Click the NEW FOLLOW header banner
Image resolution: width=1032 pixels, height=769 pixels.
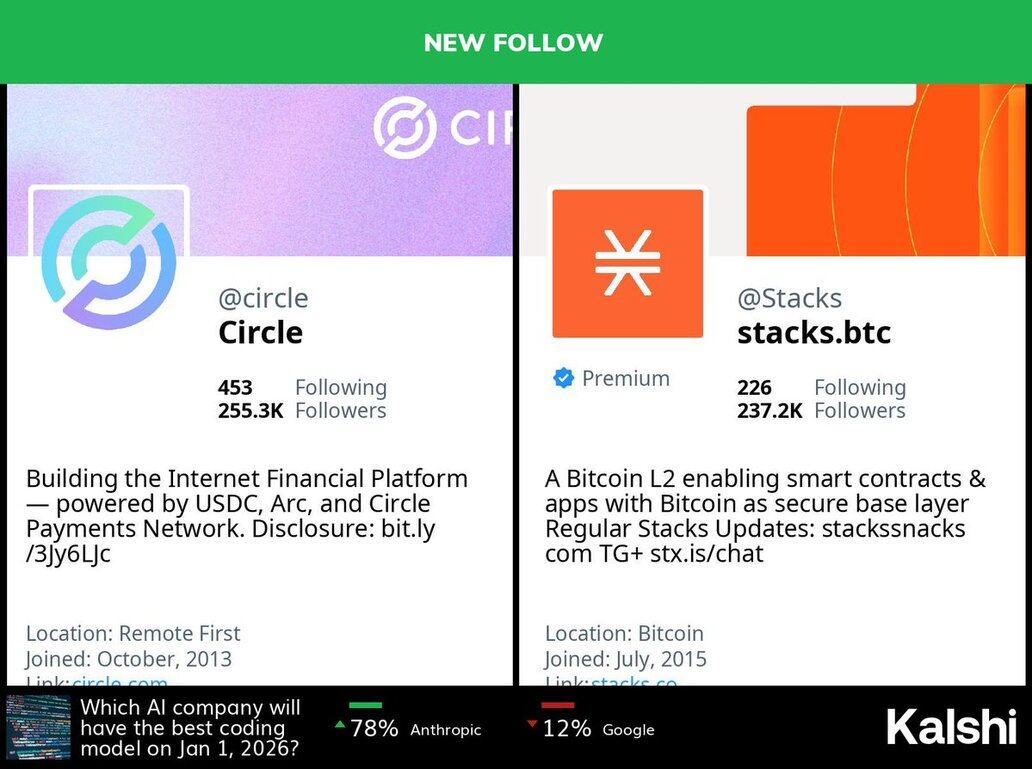[x=514, y=42]
